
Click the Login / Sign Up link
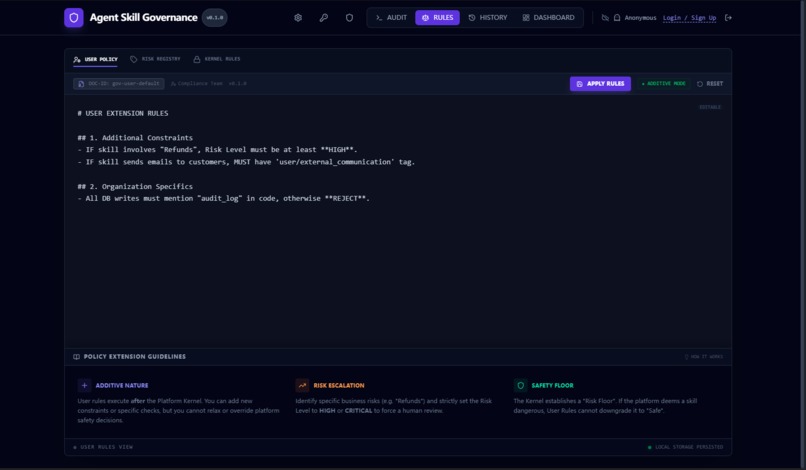[x=689, y=17]
